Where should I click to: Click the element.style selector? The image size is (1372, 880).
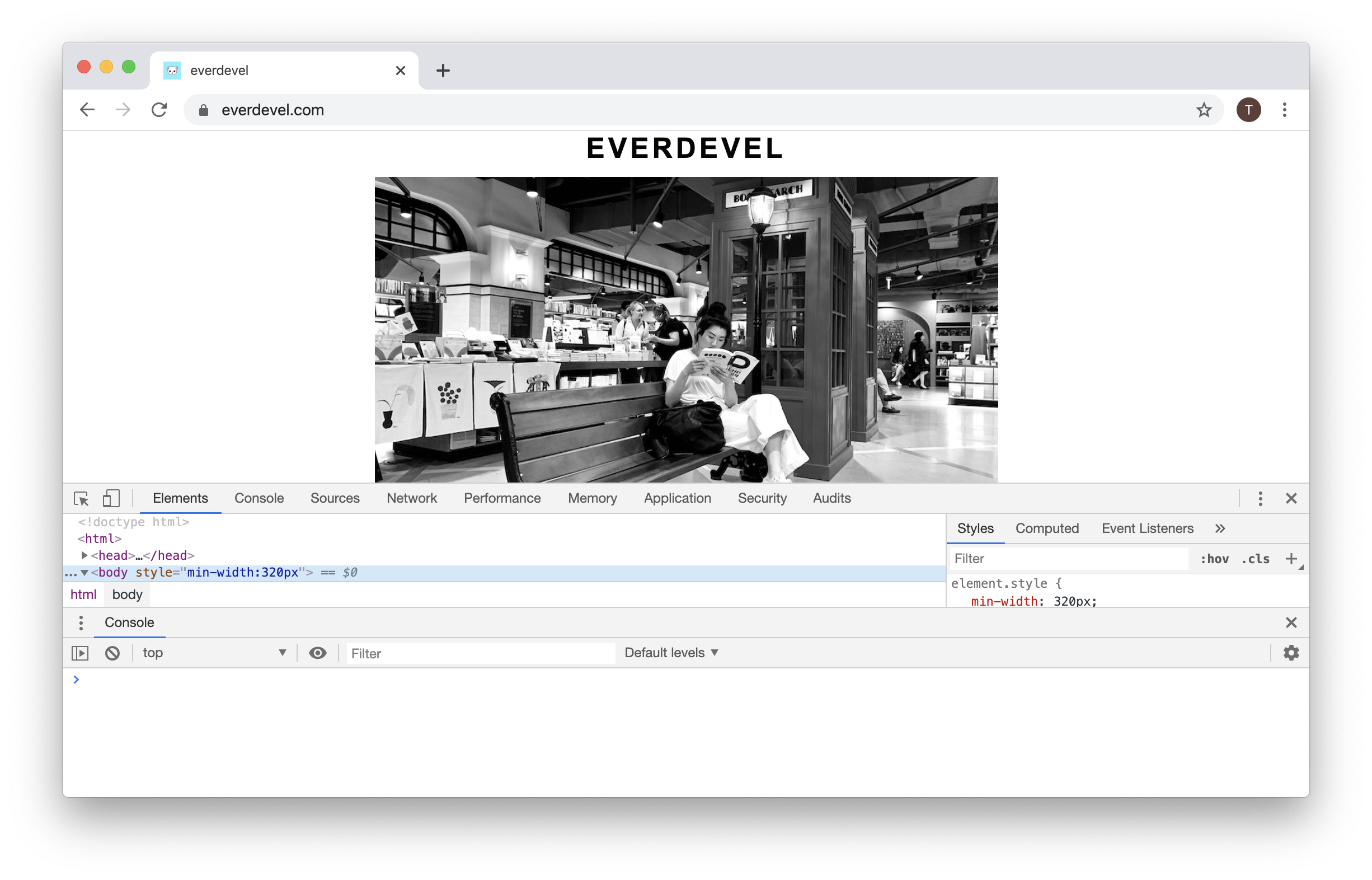click(x=998, y=583)
